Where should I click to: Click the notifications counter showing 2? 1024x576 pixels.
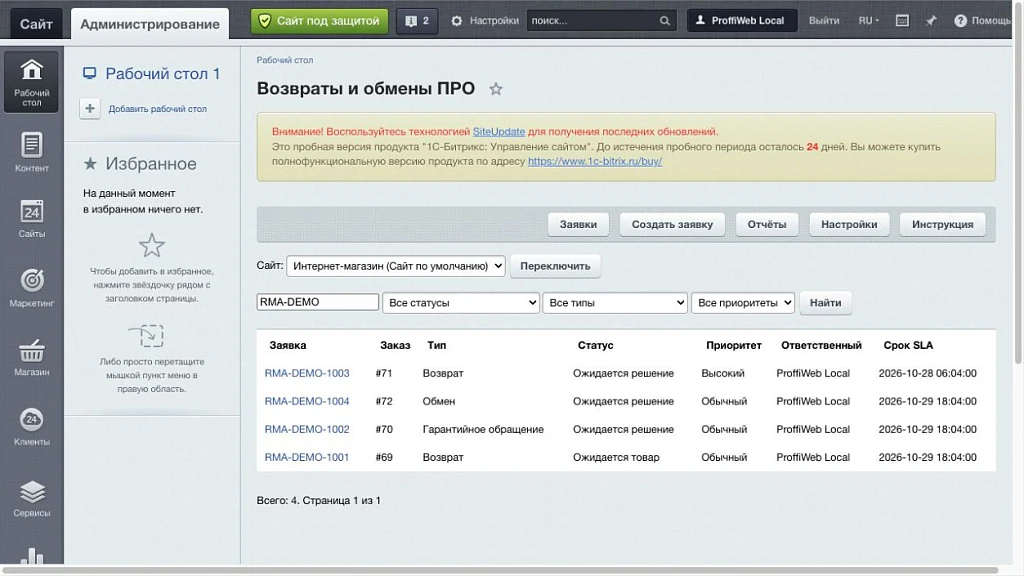tap(417, 21)
